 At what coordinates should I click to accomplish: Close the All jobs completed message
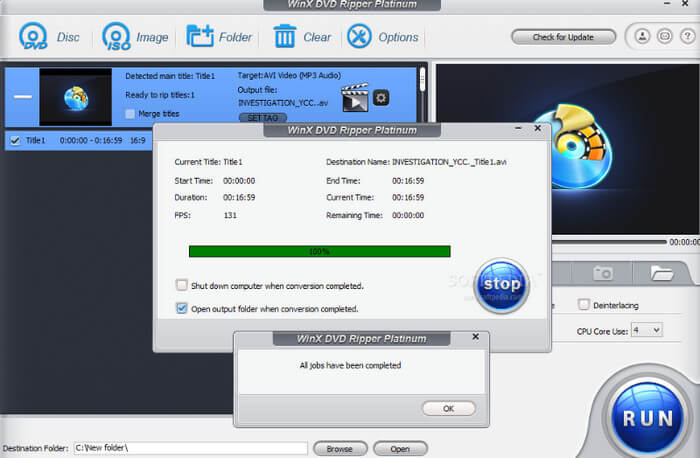point(475,337)
